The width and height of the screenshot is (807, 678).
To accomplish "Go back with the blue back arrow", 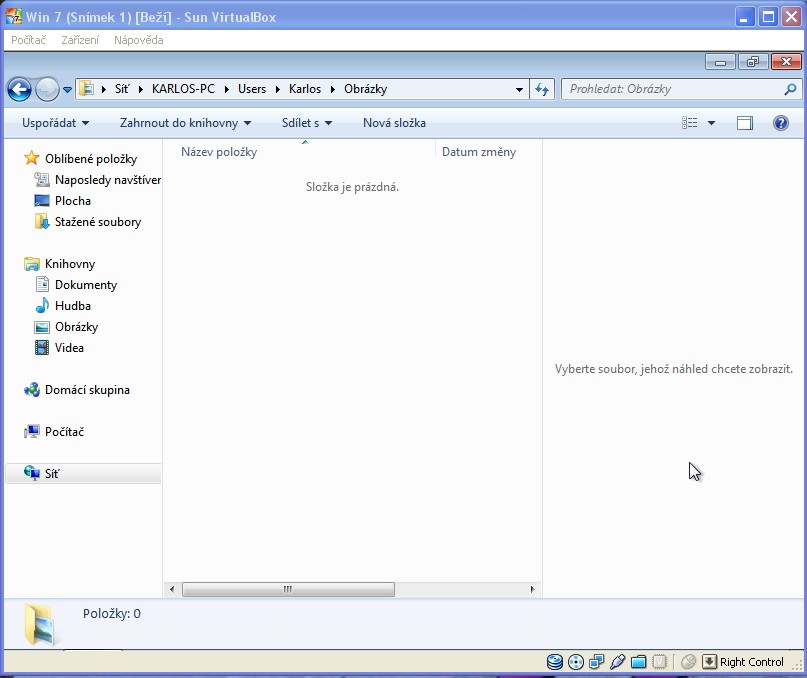I will [19, 90].
